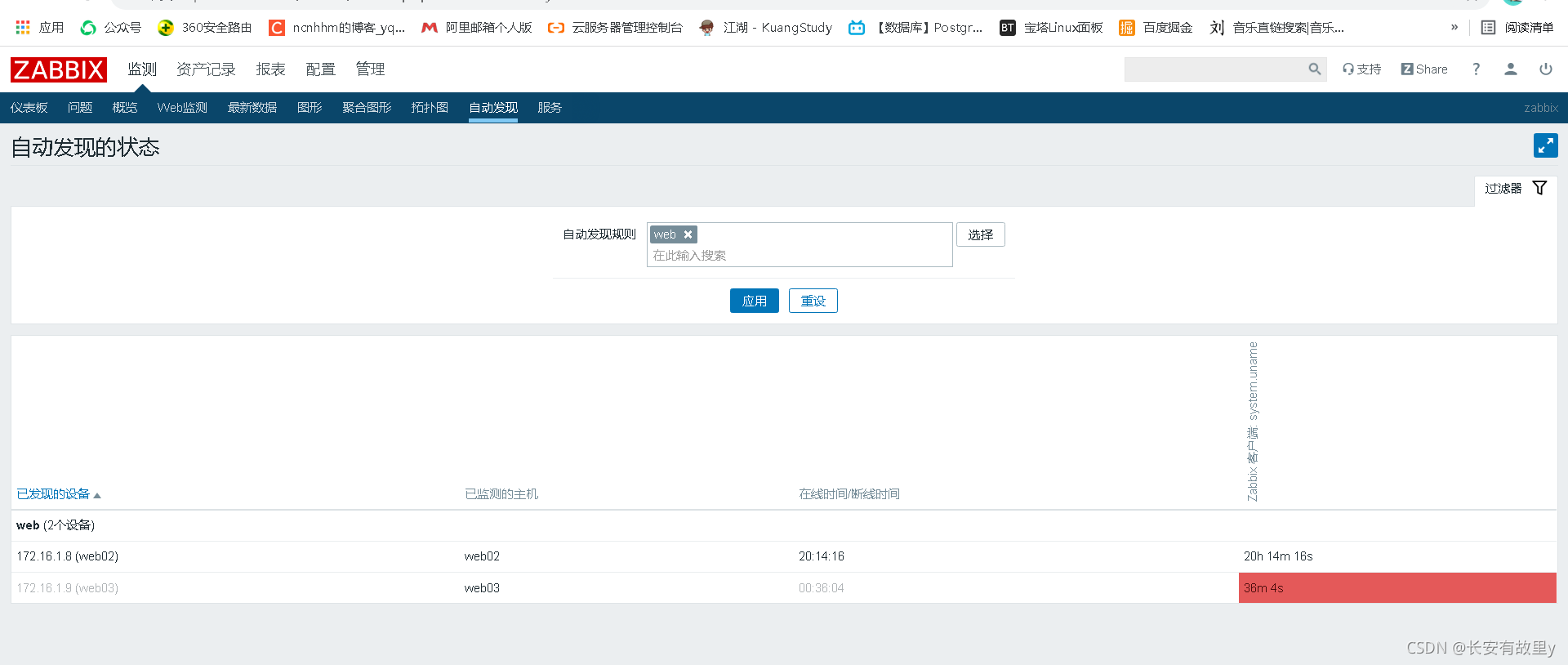Open the 监测 main menu

[142, 69]
